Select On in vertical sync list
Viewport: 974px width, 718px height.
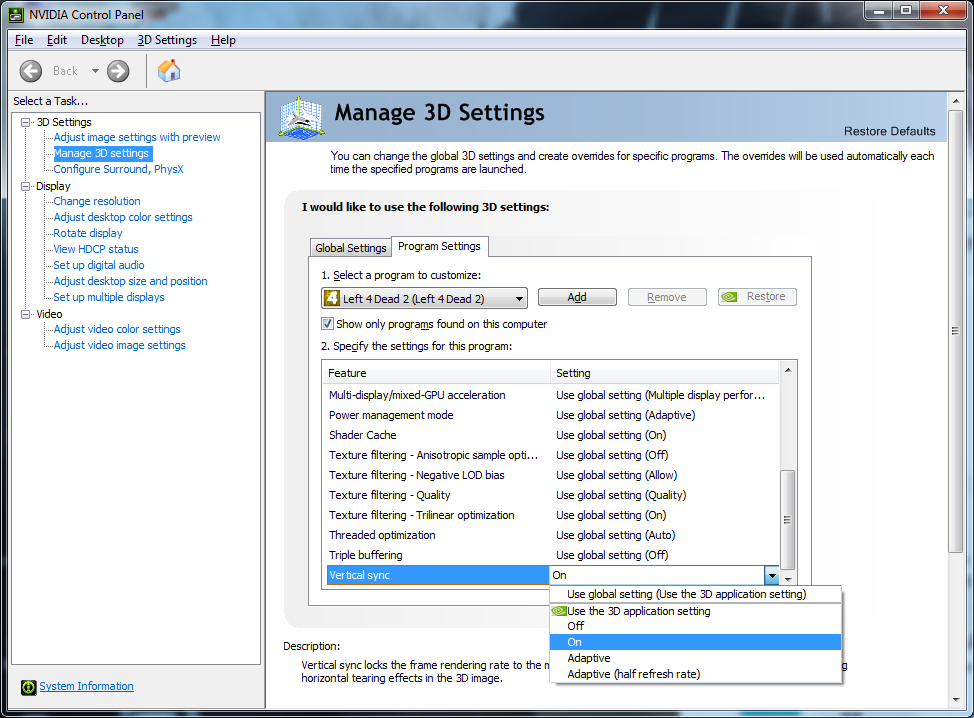coord(695,642)
